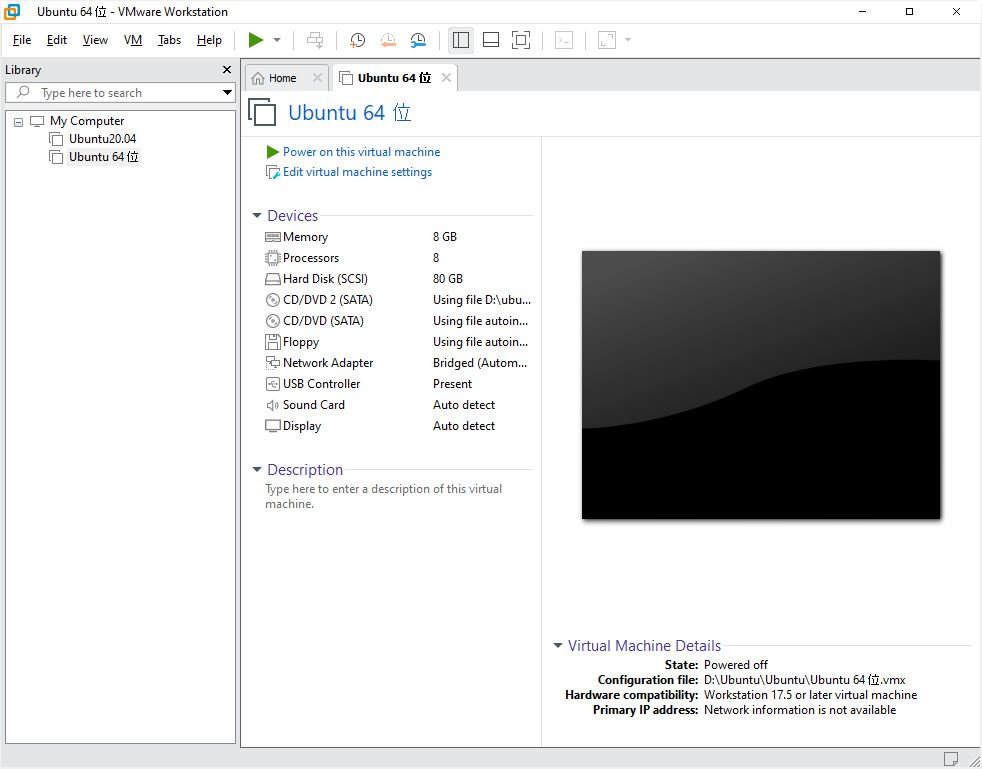Click the Hard Disk (SCSI) device icon

[x=272, y=279]
